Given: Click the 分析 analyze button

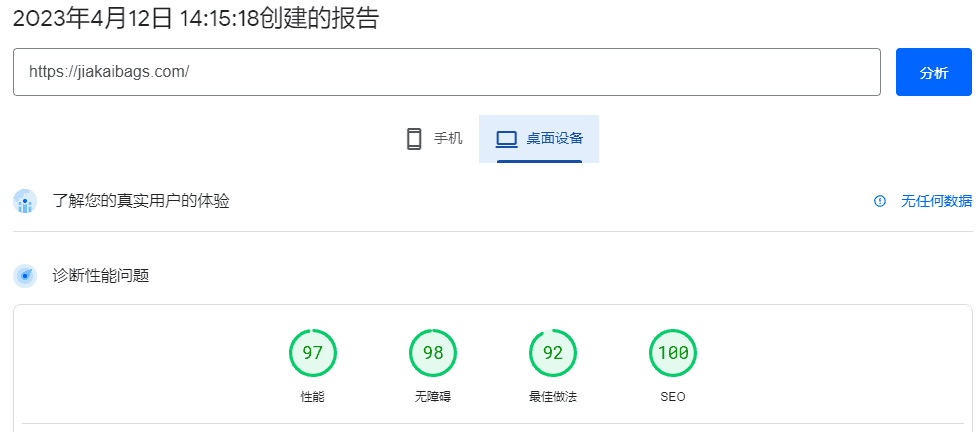Looking at the screenshot, I should coord(934,72).
